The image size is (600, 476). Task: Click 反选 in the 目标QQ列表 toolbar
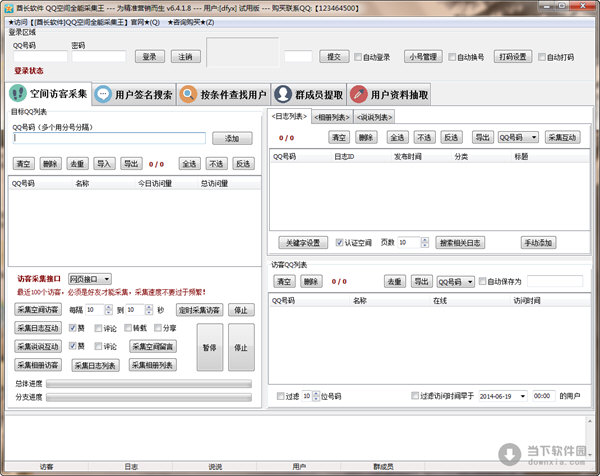[243, 164]
